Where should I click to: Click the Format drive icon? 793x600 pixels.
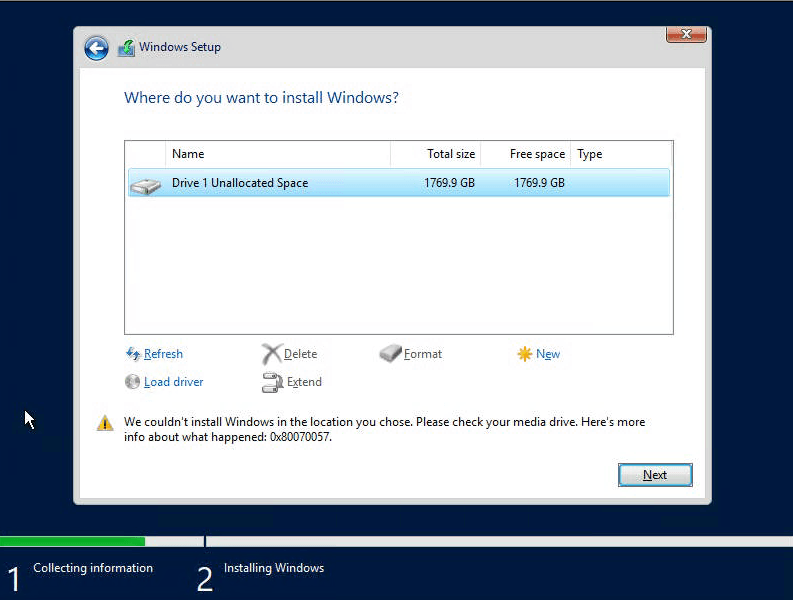click(390, 354)
